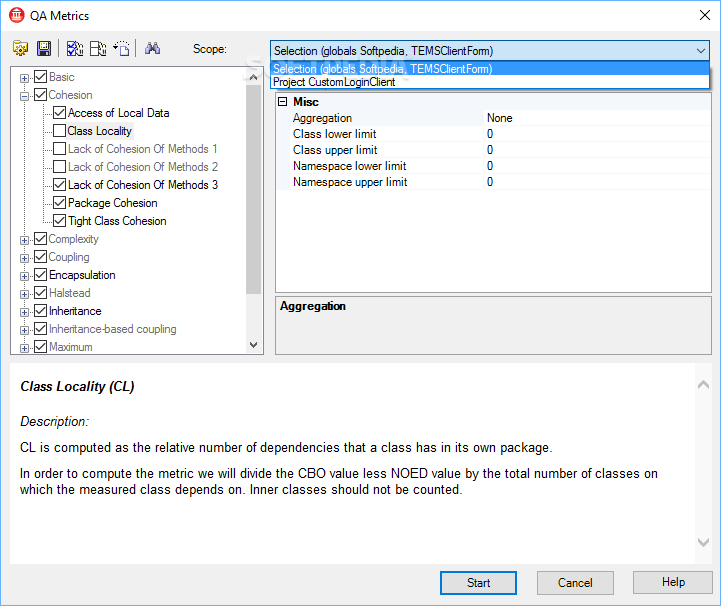
Task: Click the Cancel button
Action: pos(575,583)
